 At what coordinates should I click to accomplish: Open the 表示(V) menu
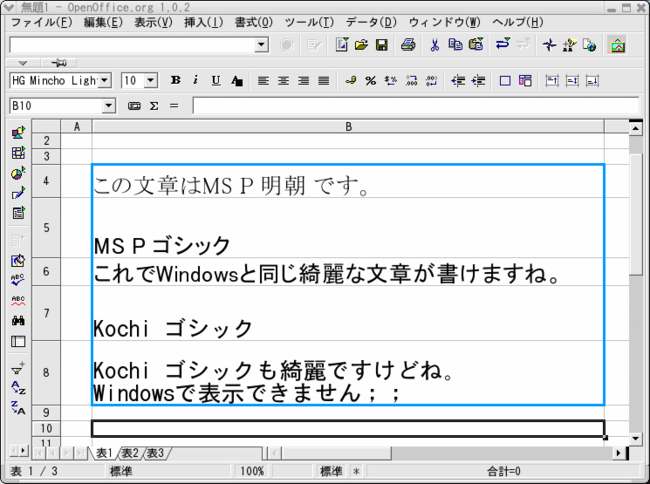[x=153, y=22]
